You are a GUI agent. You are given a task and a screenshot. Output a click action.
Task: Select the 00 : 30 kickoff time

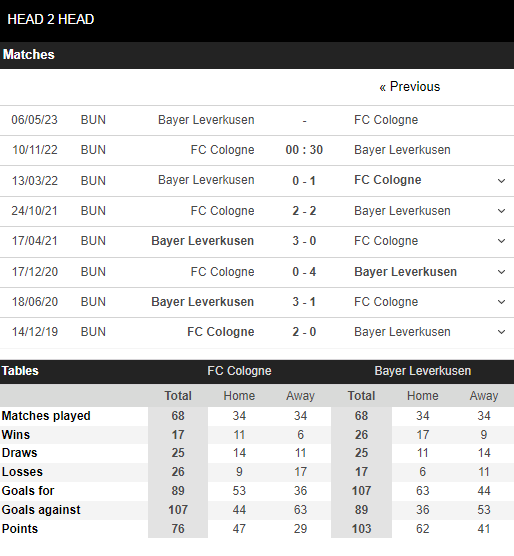304,150
